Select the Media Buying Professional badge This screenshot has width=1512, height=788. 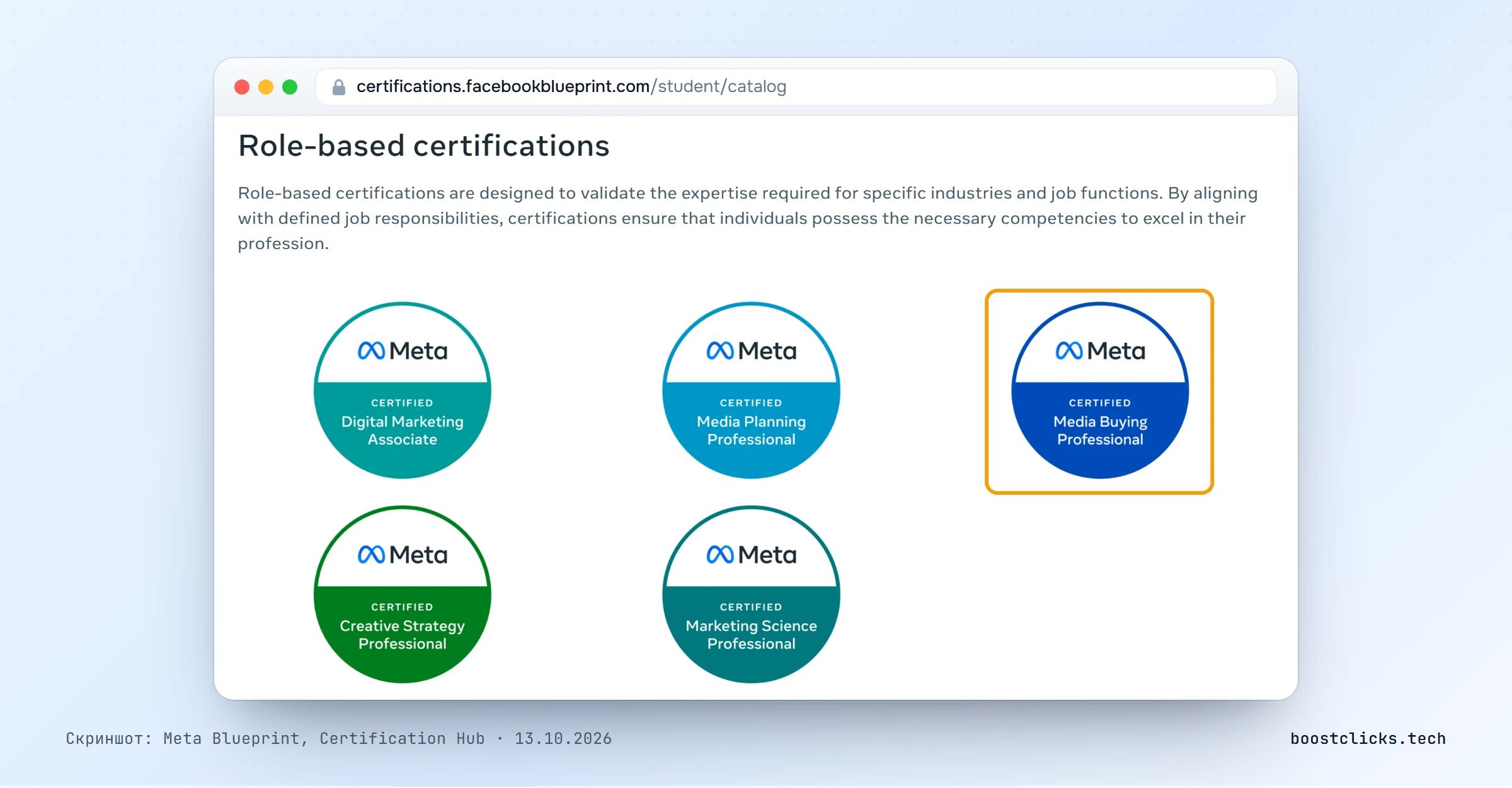point(1100,390)
